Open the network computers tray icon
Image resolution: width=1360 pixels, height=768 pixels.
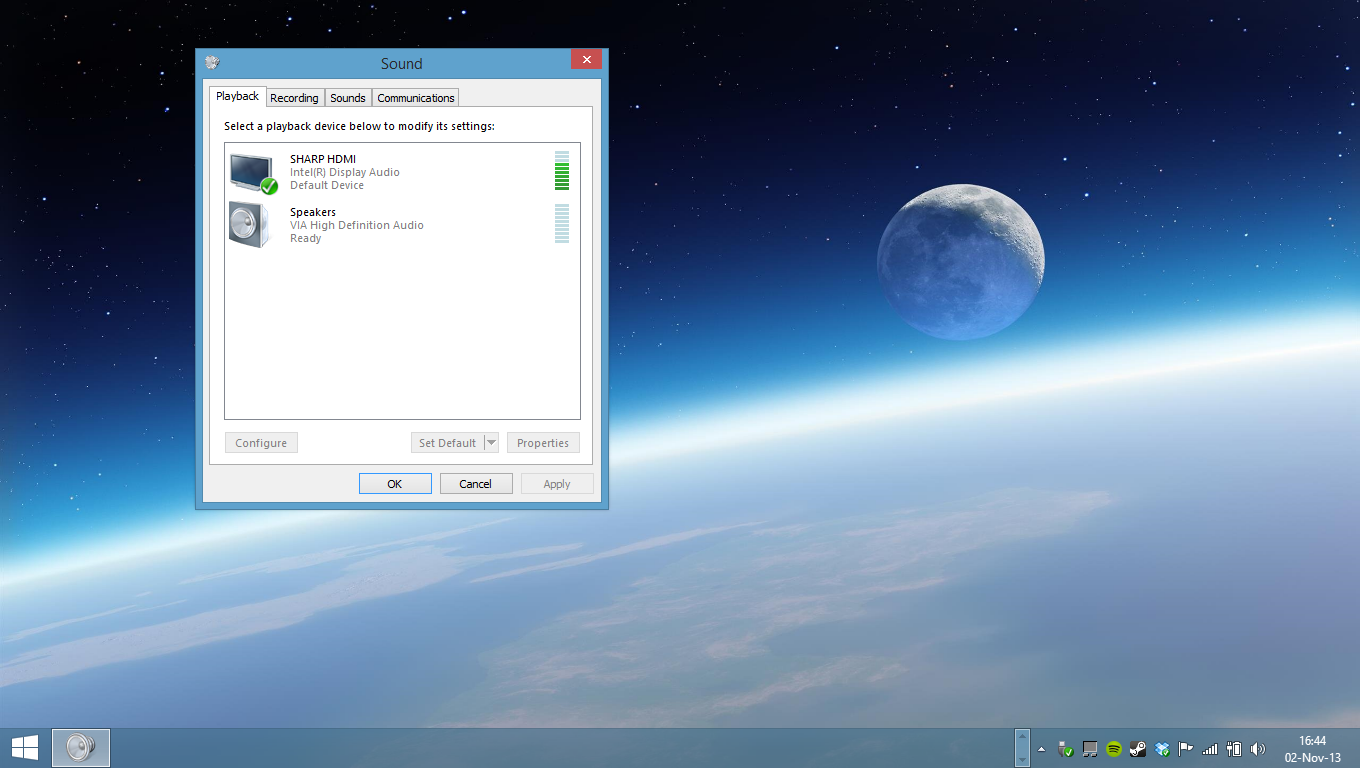(x=1090, y=748)
